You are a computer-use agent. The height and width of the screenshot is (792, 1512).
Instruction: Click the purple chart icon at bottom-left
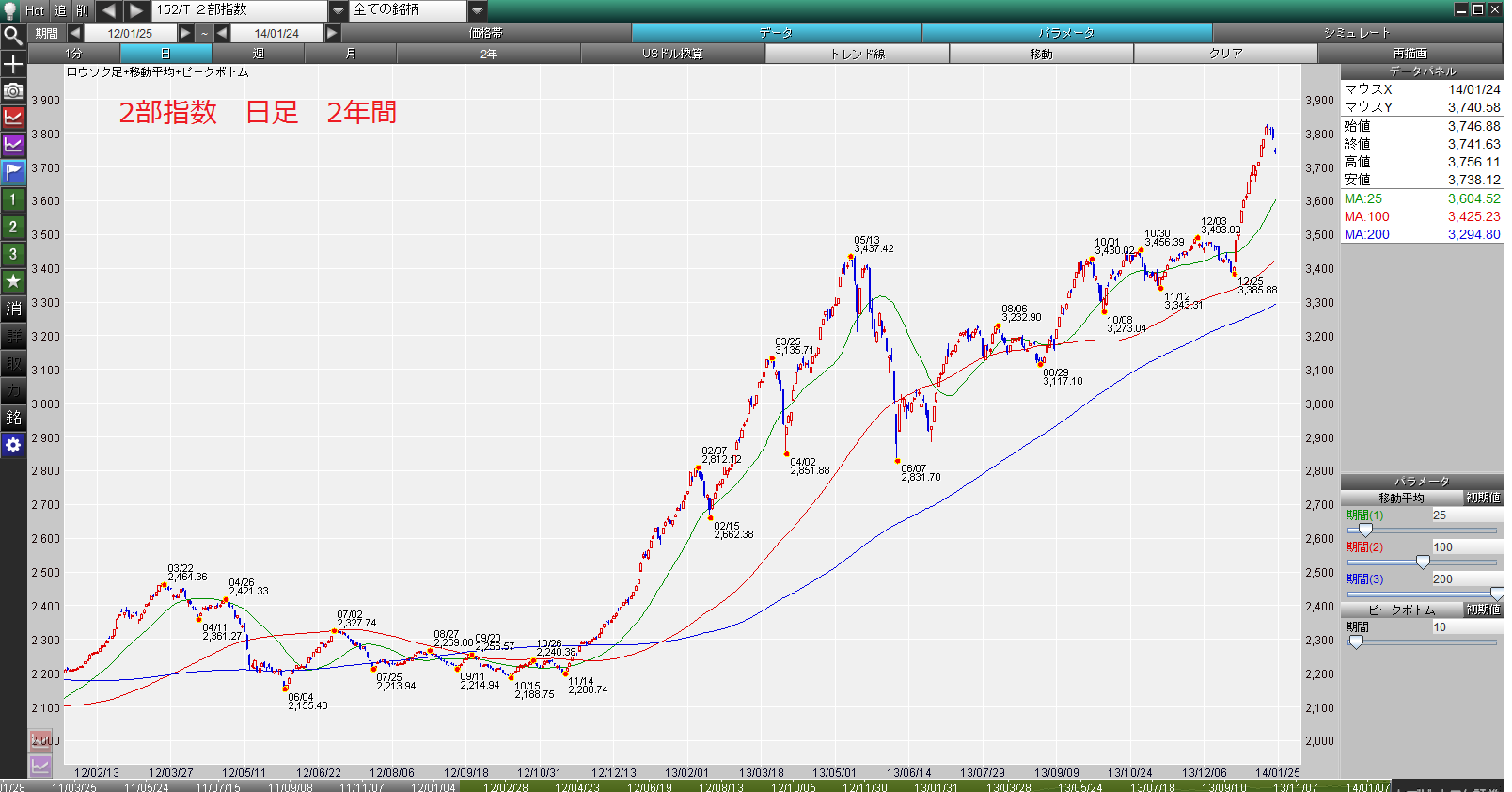pos(39,766)
